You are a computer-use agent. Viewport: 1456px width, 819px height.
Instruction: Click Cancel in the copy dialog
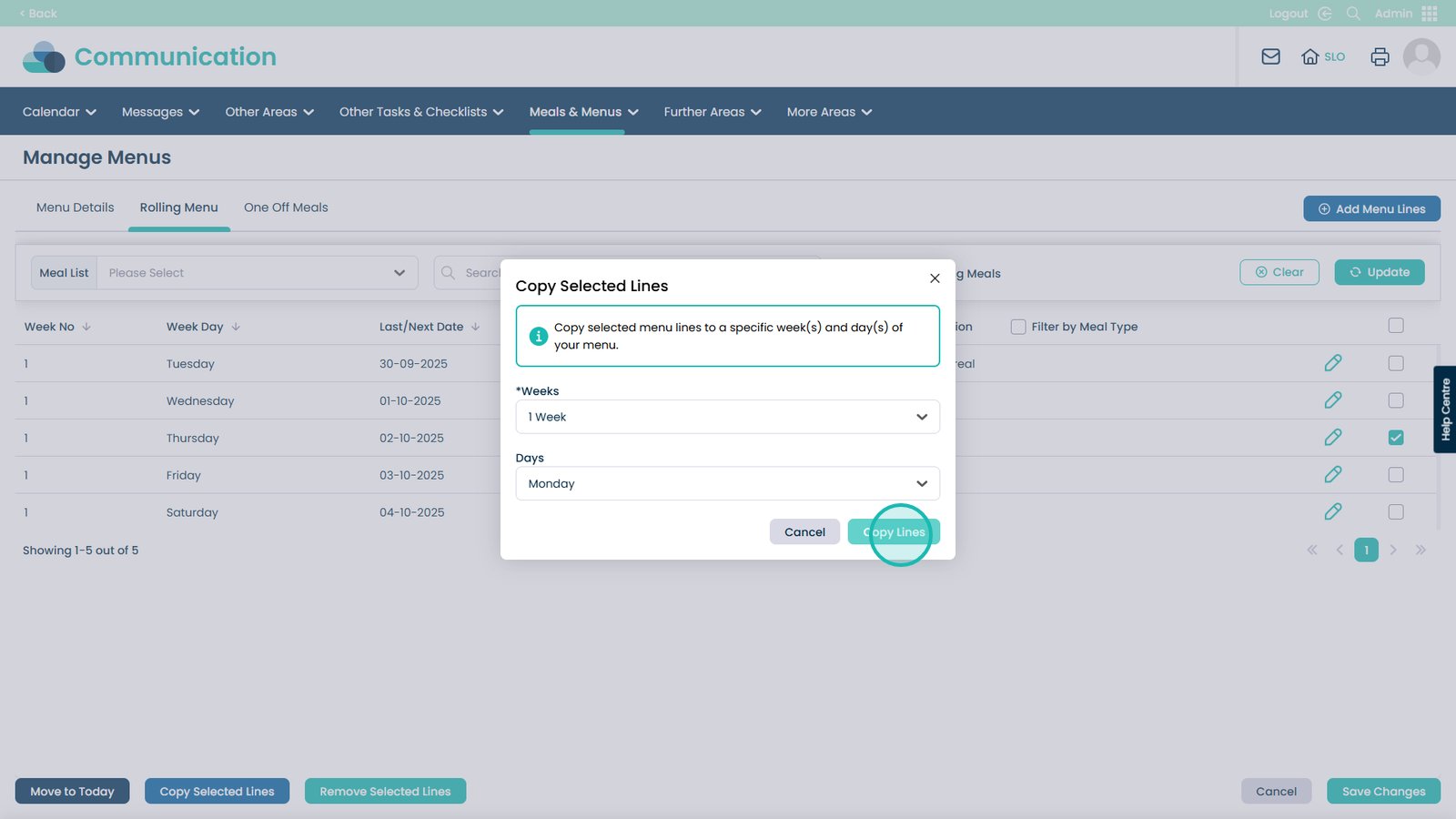click(804, 532)
